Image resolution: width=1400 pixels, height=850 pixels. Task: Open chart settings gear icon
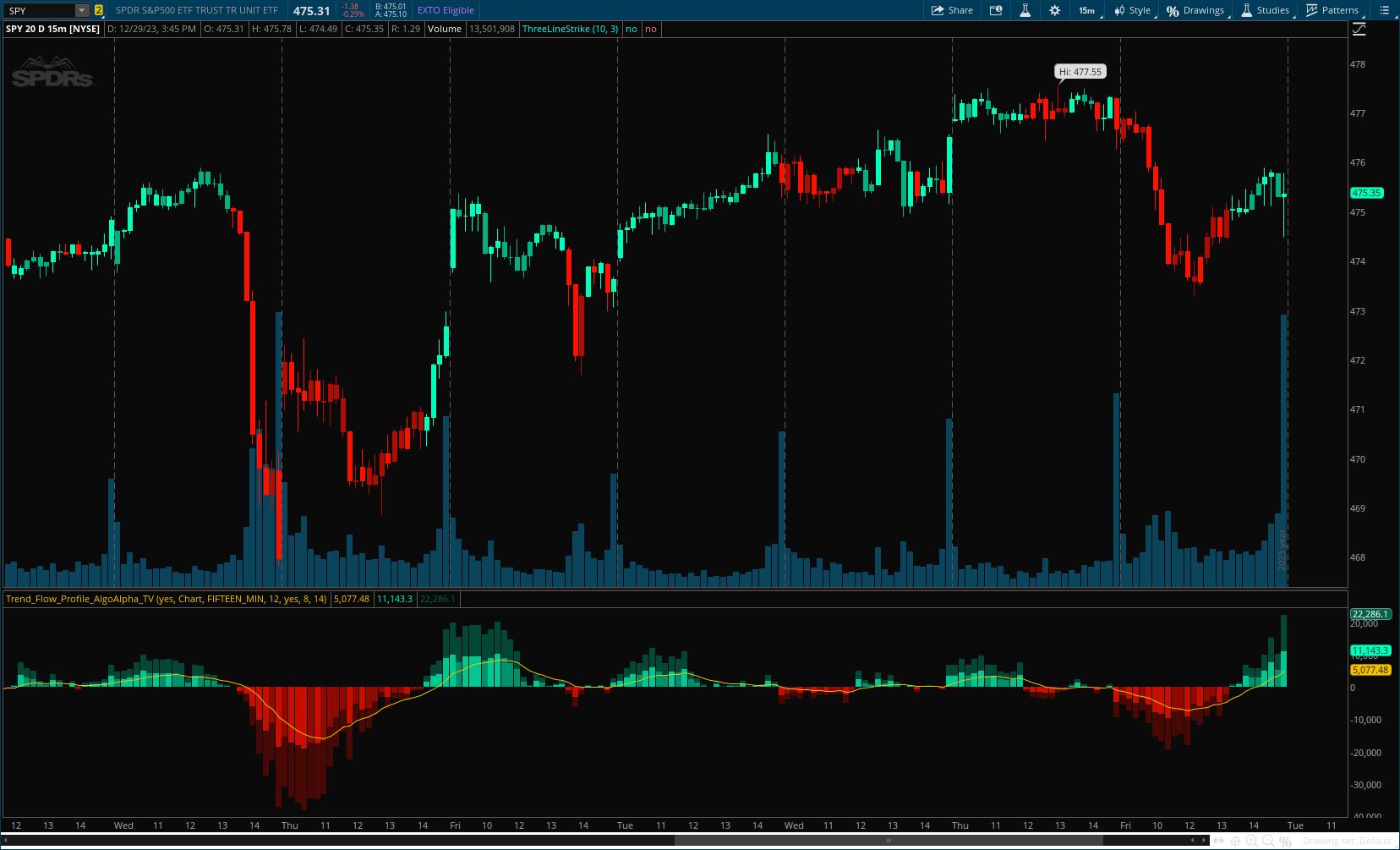point(1054,10)
